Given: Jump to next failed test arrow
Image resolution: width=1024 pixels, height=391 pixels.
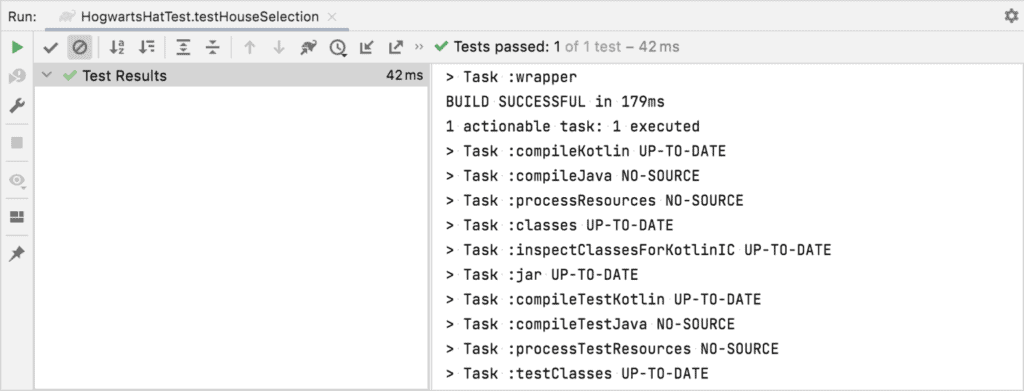Looking at the screenshot, I should 279,47.
